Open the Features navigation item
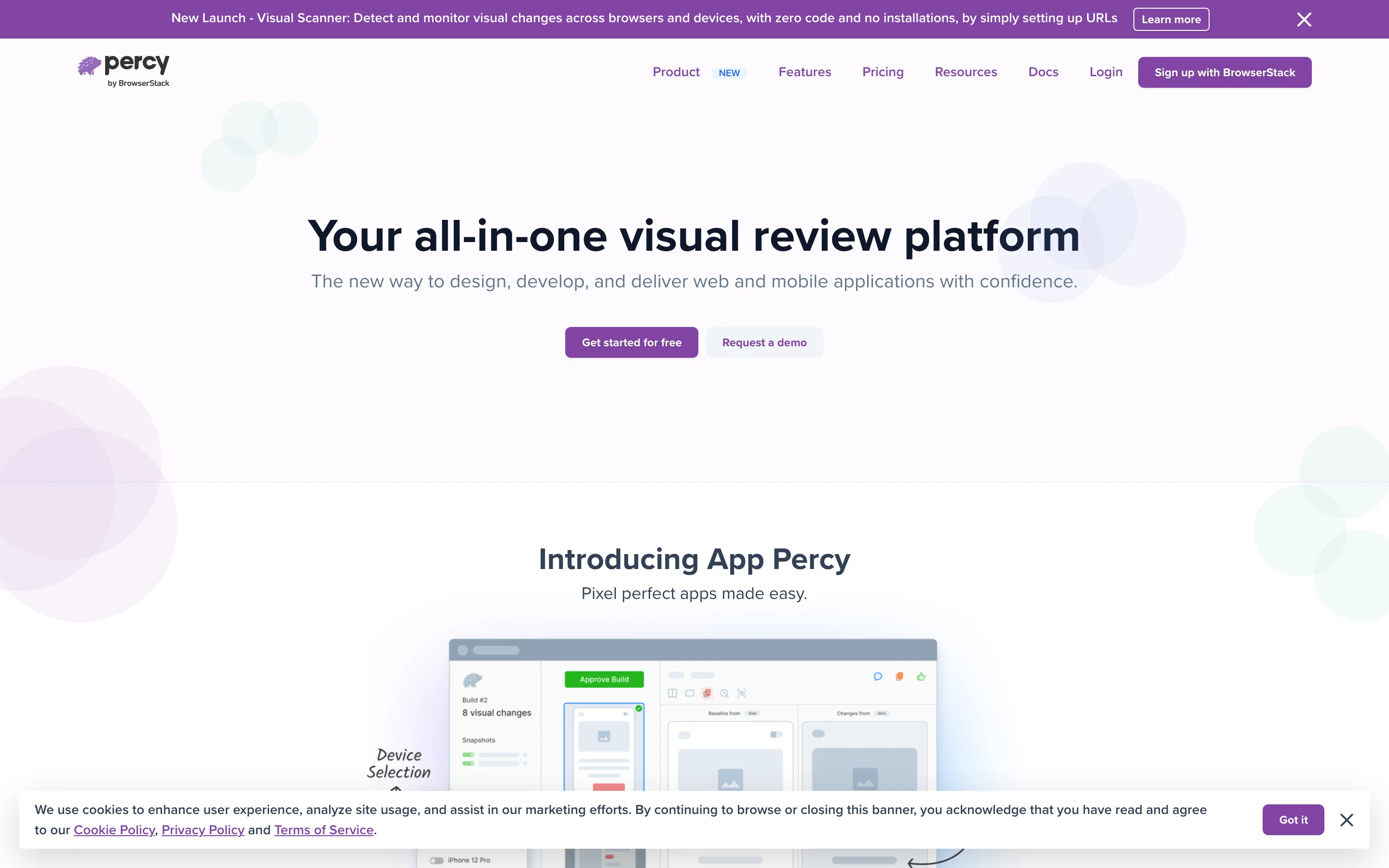1389x868 pixels. tap(804, 72)
